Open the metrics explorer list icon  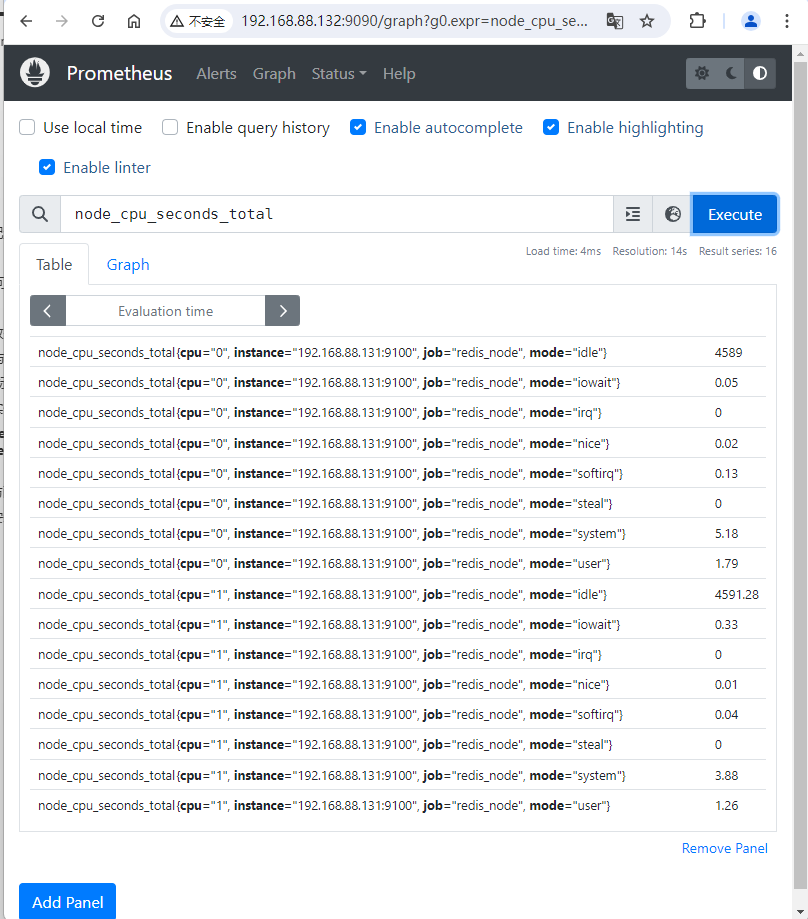[632, 213]
